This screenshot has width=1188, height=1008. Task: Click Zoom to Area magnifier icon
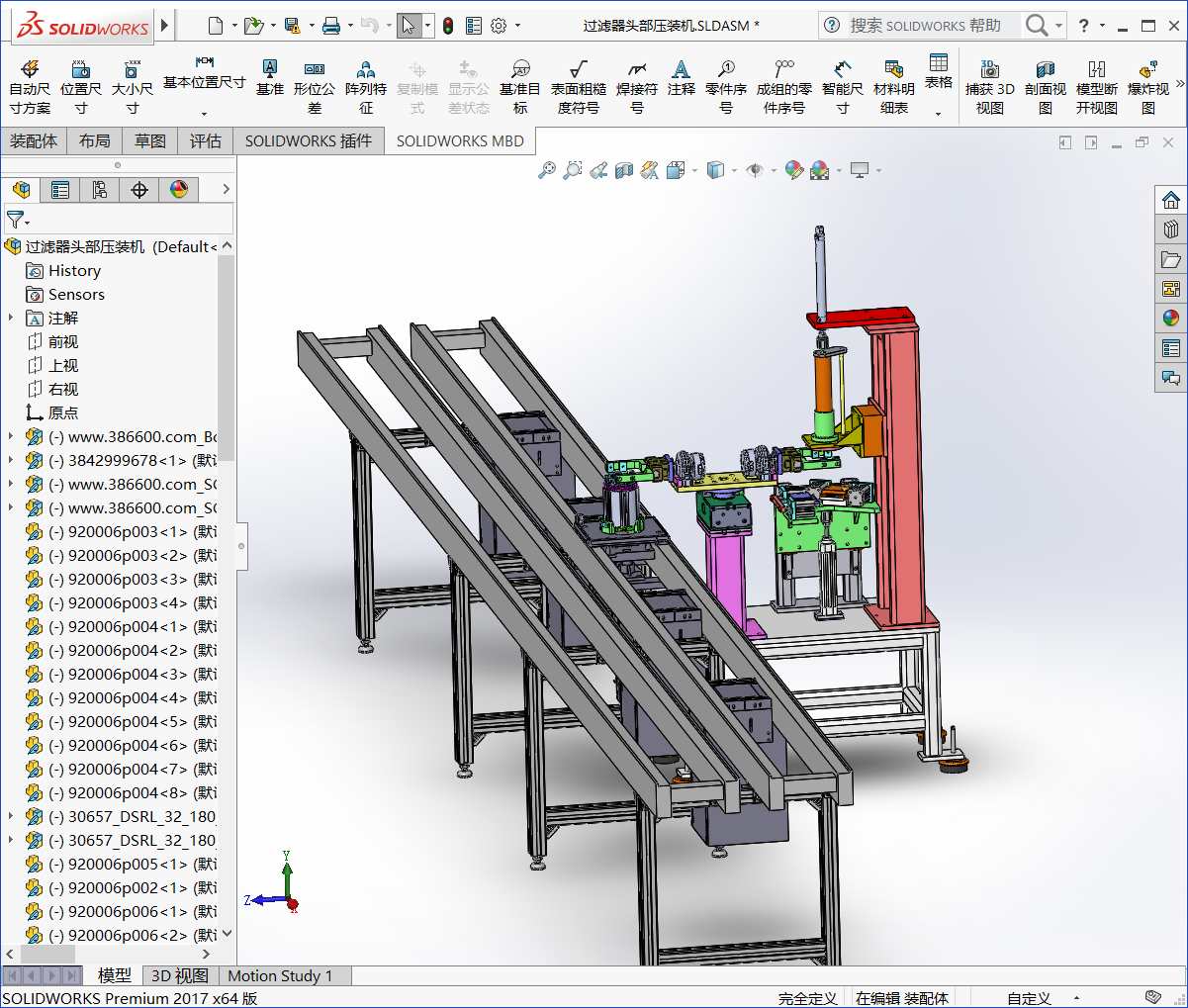(x=573, y=170)
